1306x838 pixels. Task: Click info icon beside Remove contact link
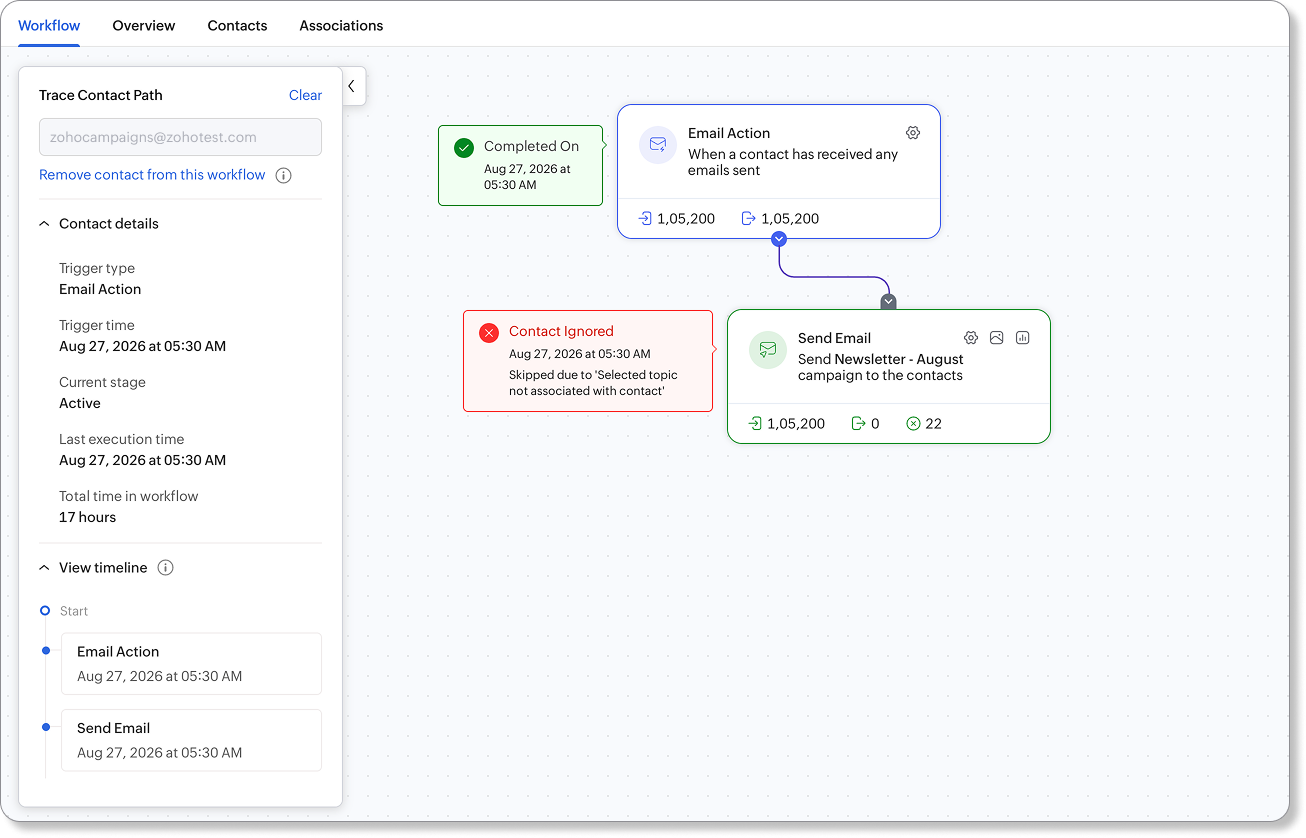pyautogui.click(x=283, y=175)
